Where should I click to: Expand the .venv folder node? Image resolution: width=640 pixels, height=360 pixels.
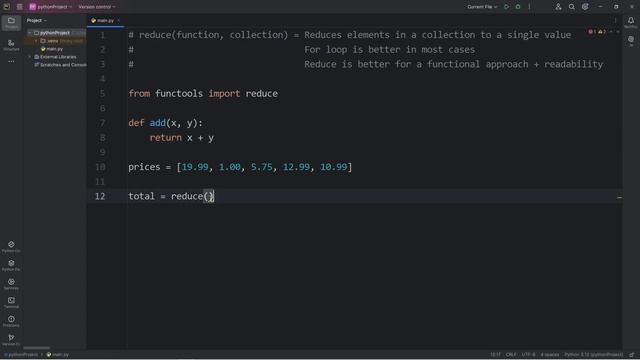pos(36,41)
